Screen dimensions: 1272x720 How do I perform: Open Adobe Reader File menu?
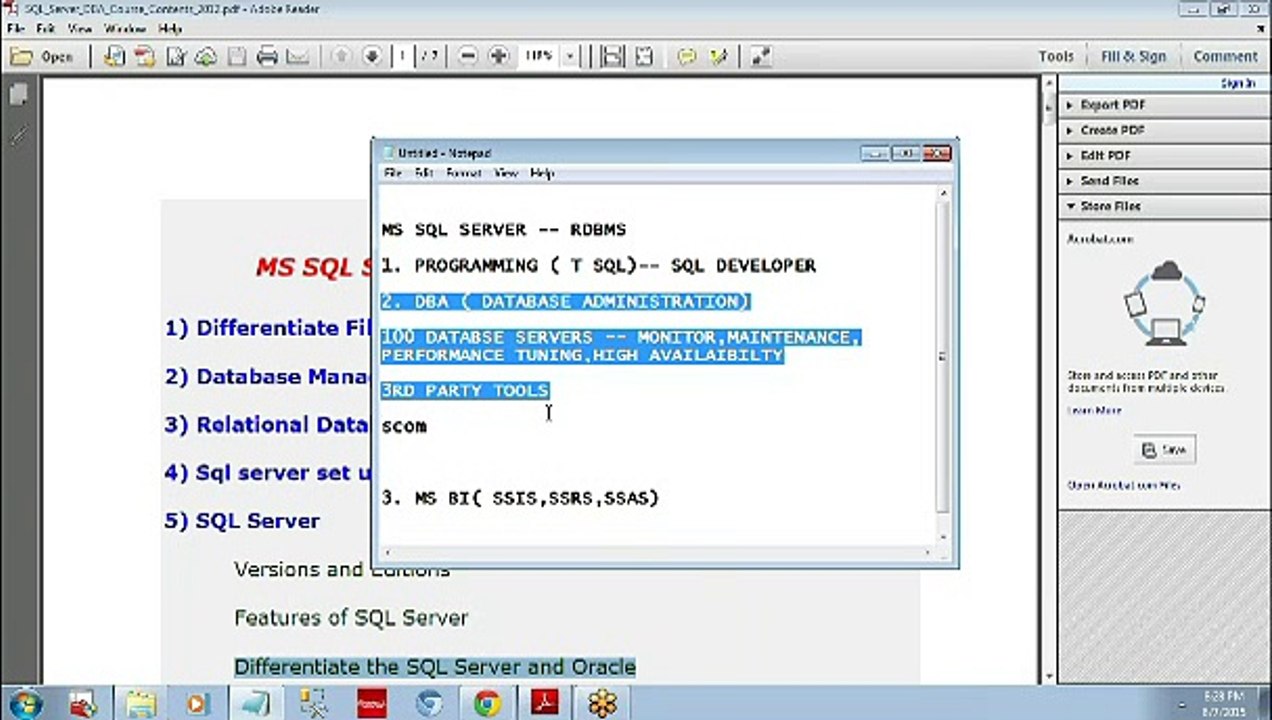[15, 30]
